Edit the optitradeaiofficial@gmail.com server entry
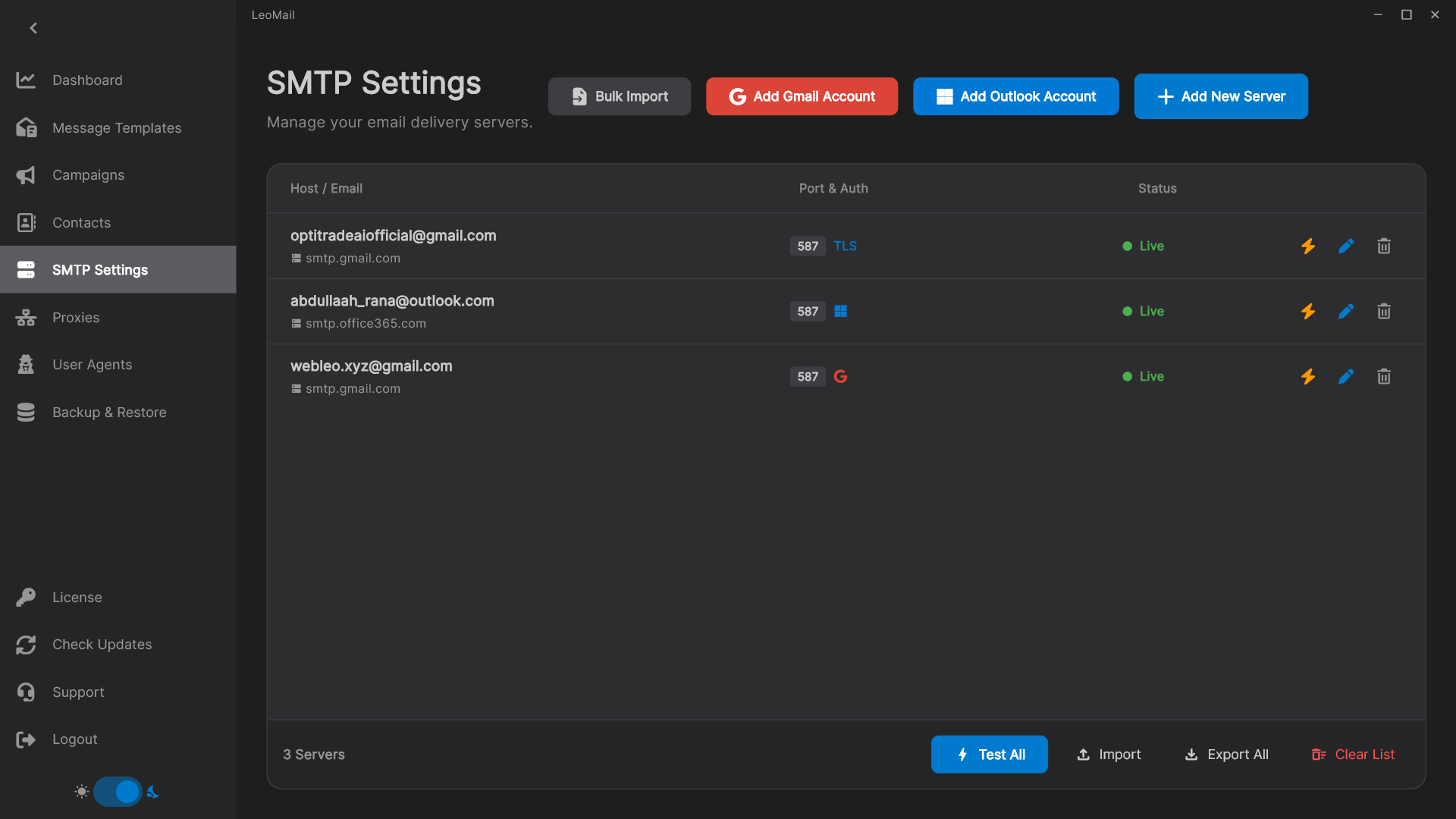This screenshot has height=819, width=1456. 1346,246
